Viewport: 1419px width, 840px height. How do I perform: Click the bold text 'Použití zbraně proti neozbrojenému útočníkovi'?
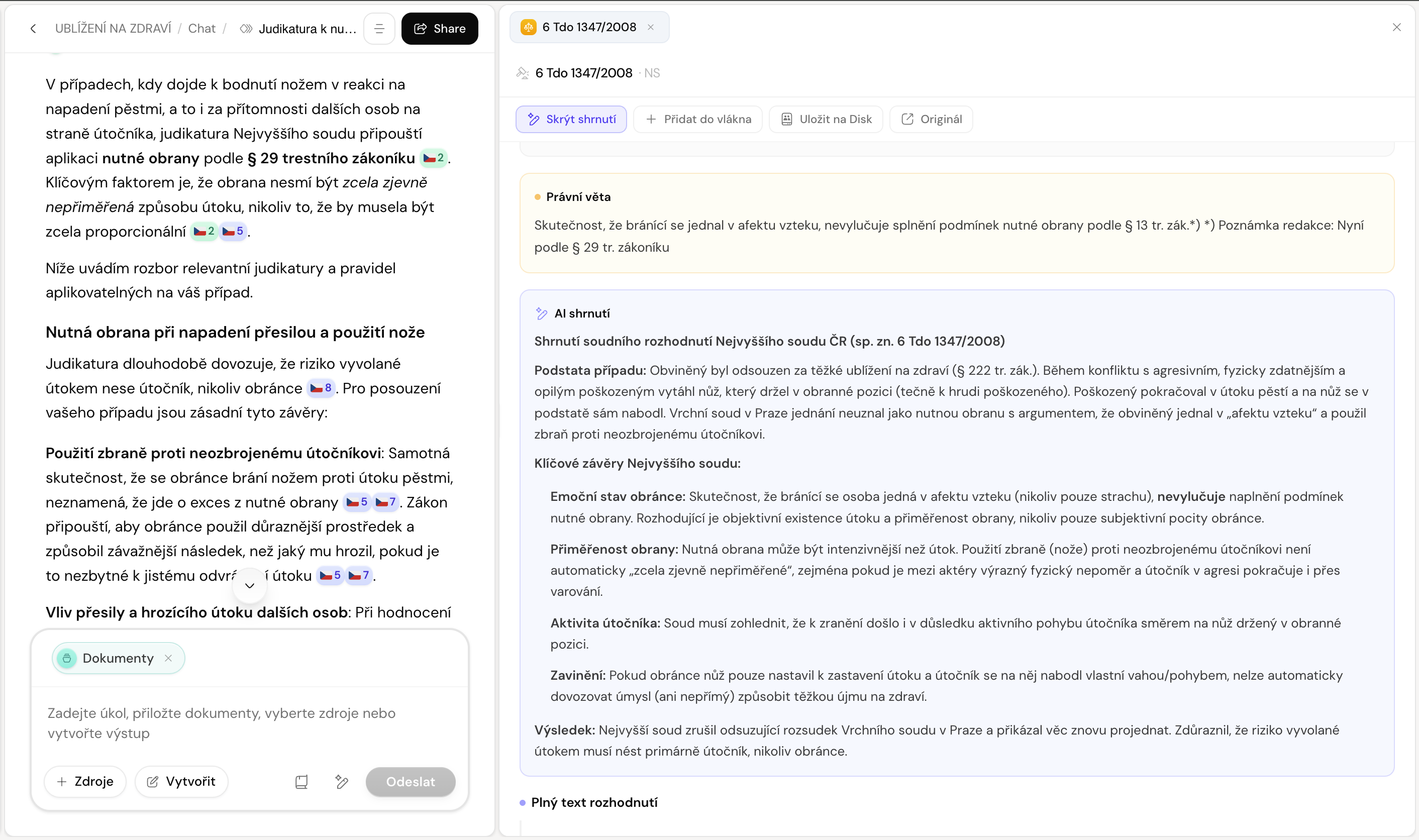[213, 453]
